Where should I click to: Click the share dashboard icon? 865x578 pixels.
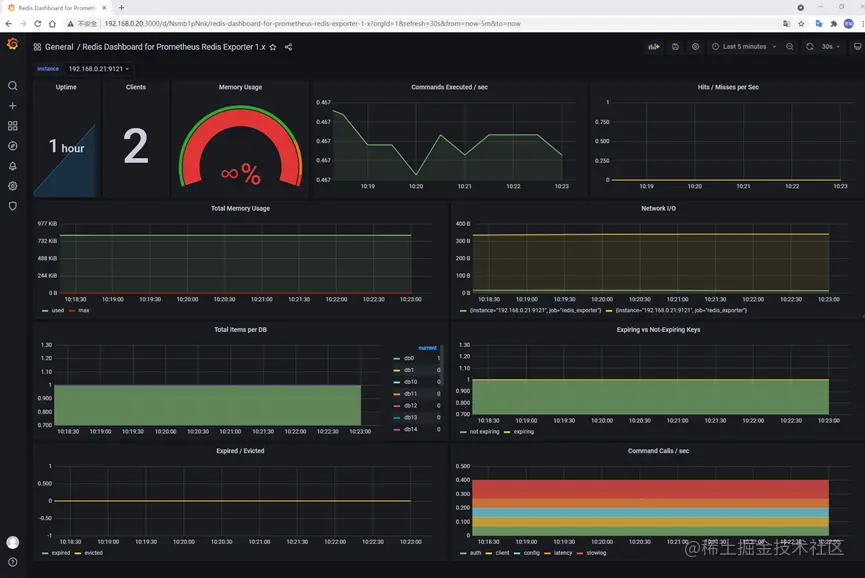pos(289,47)
